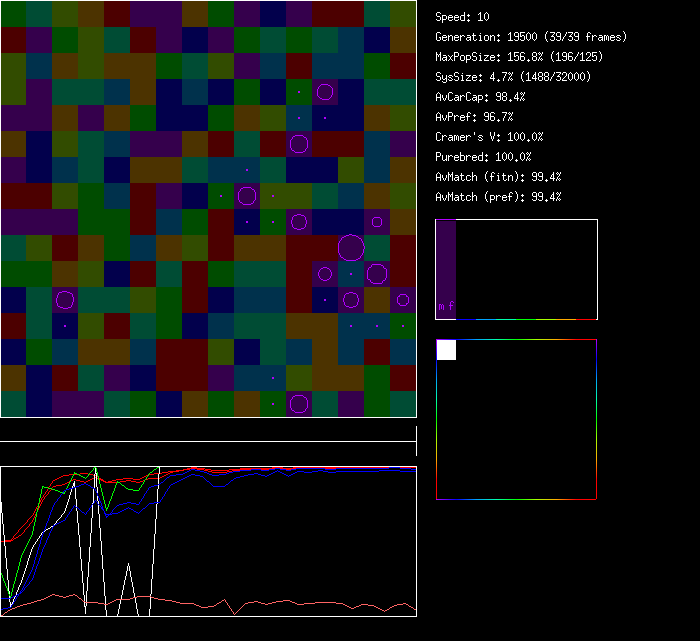Click the white square in the rainbow-bordered box
Screen dimensions: 700x641
click(x=447, y=350)
